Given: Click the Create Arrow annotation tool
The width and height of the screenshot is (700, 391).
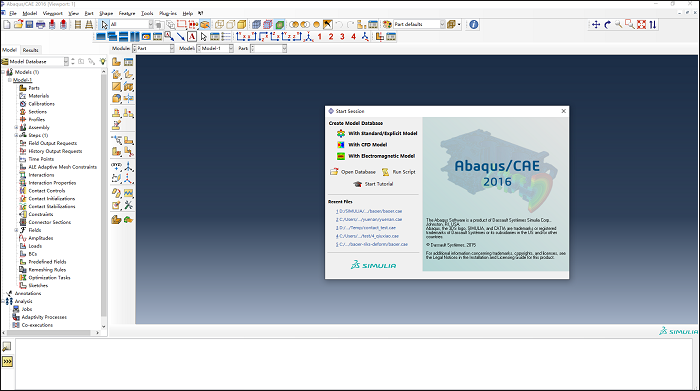Looking at the screenshot, I should 181,37.
